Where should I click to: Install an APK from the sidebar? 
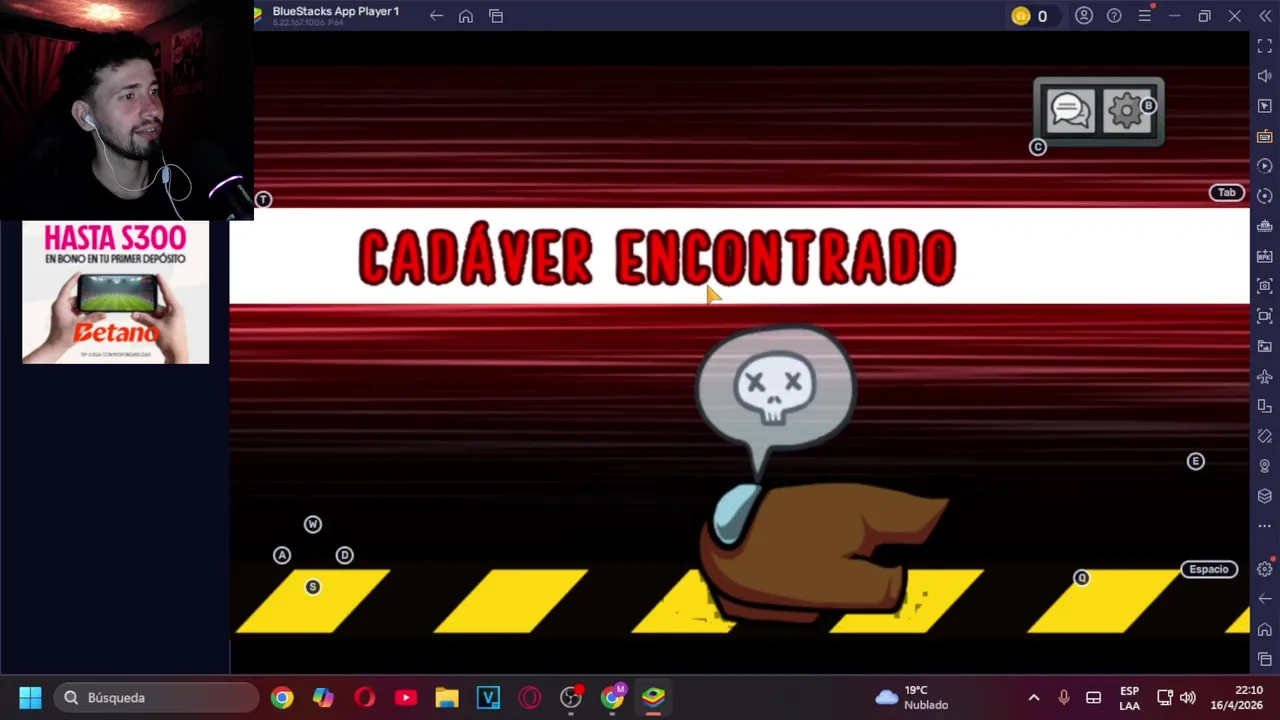click(x=1265, y=256)
